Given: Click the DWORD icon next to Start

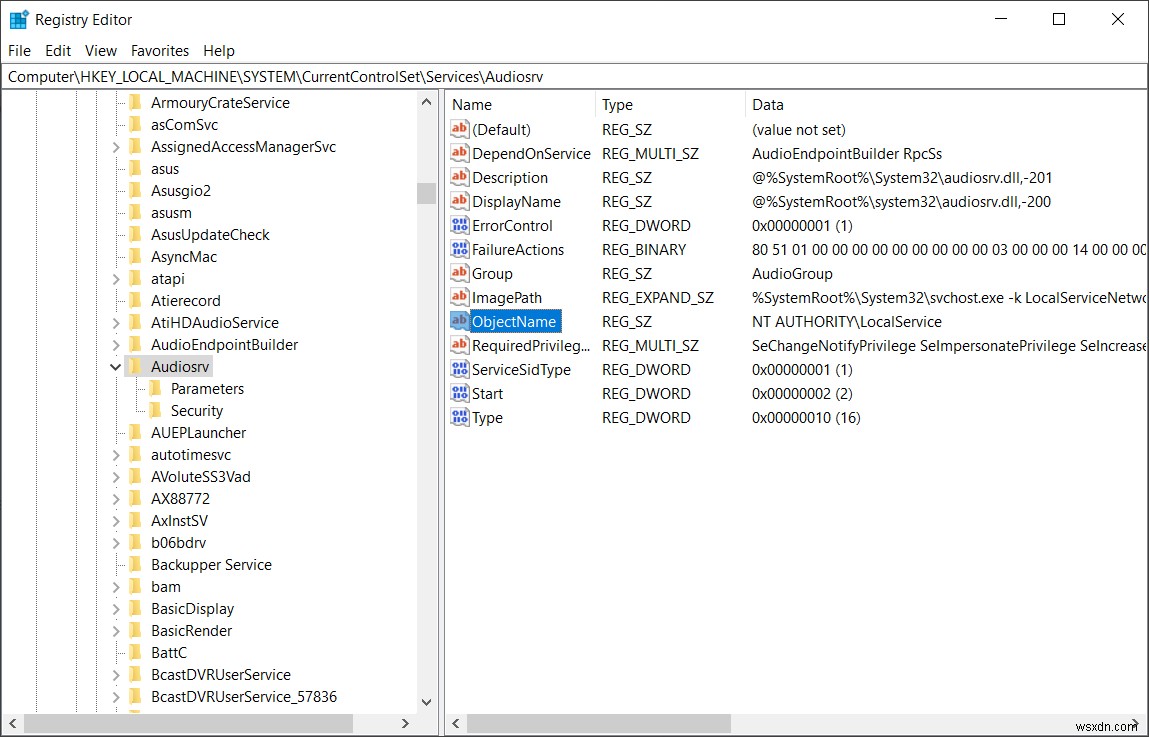Looking at the screenshot, I should [458, 393].
